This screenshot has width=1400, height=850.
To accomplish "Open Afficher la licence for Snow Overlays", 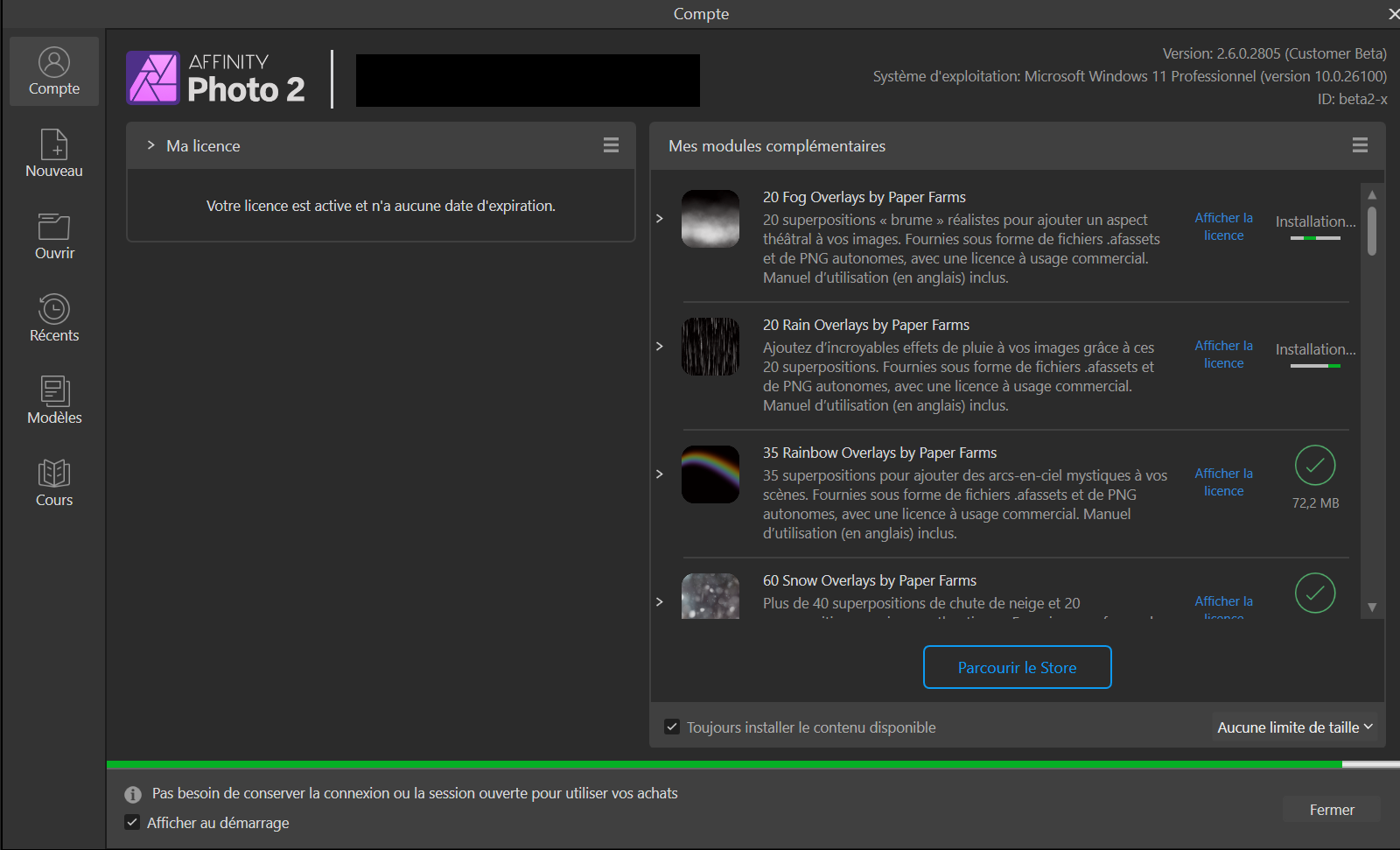I will tap(1223, 608).
